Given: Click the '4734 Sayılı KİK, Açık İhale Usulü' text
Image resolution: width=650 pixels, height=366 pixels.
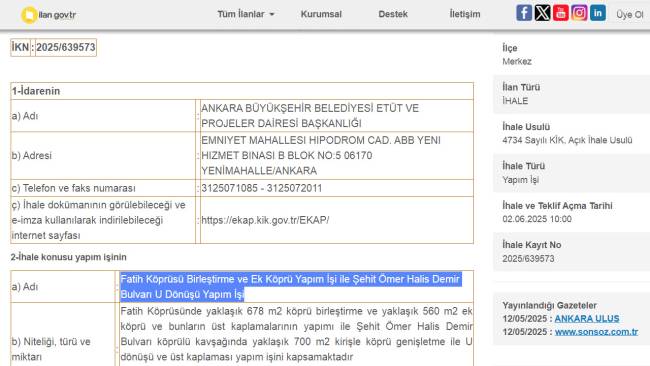Looking at the screenshot, I should pyautogui.click(x=567, y=141).
